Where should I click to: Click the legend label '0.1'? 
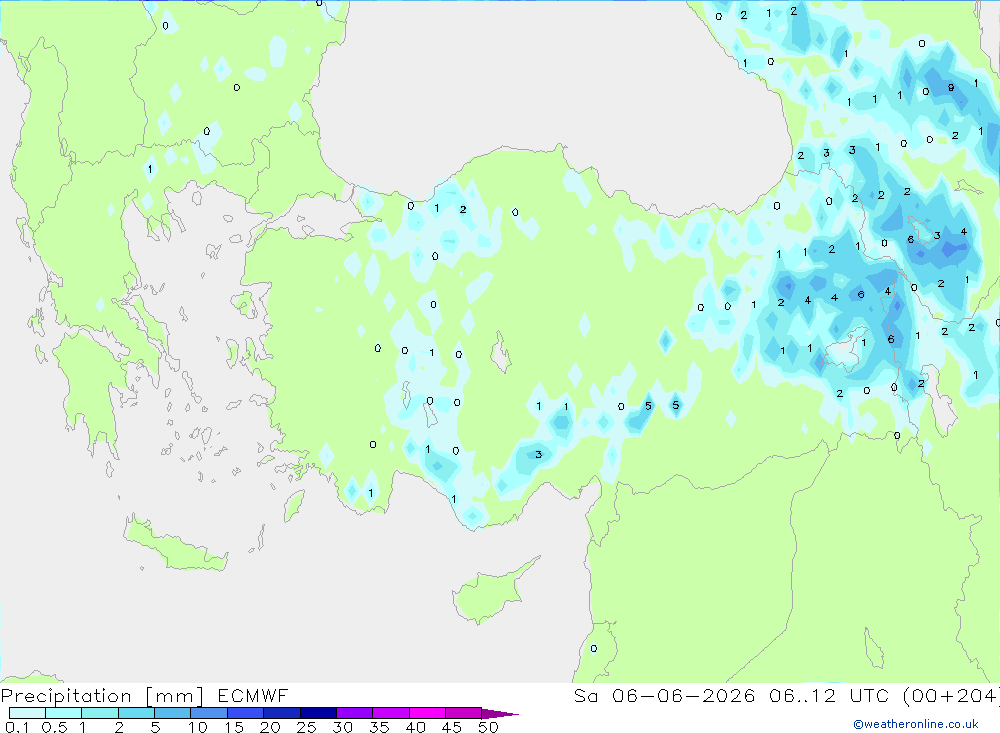click(x=17, y=727)
